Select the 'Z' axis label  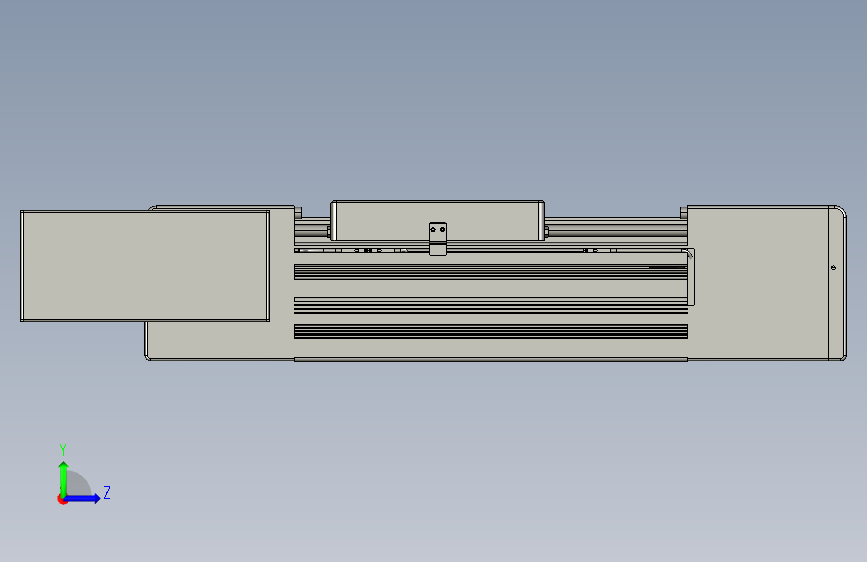point(107,492)
